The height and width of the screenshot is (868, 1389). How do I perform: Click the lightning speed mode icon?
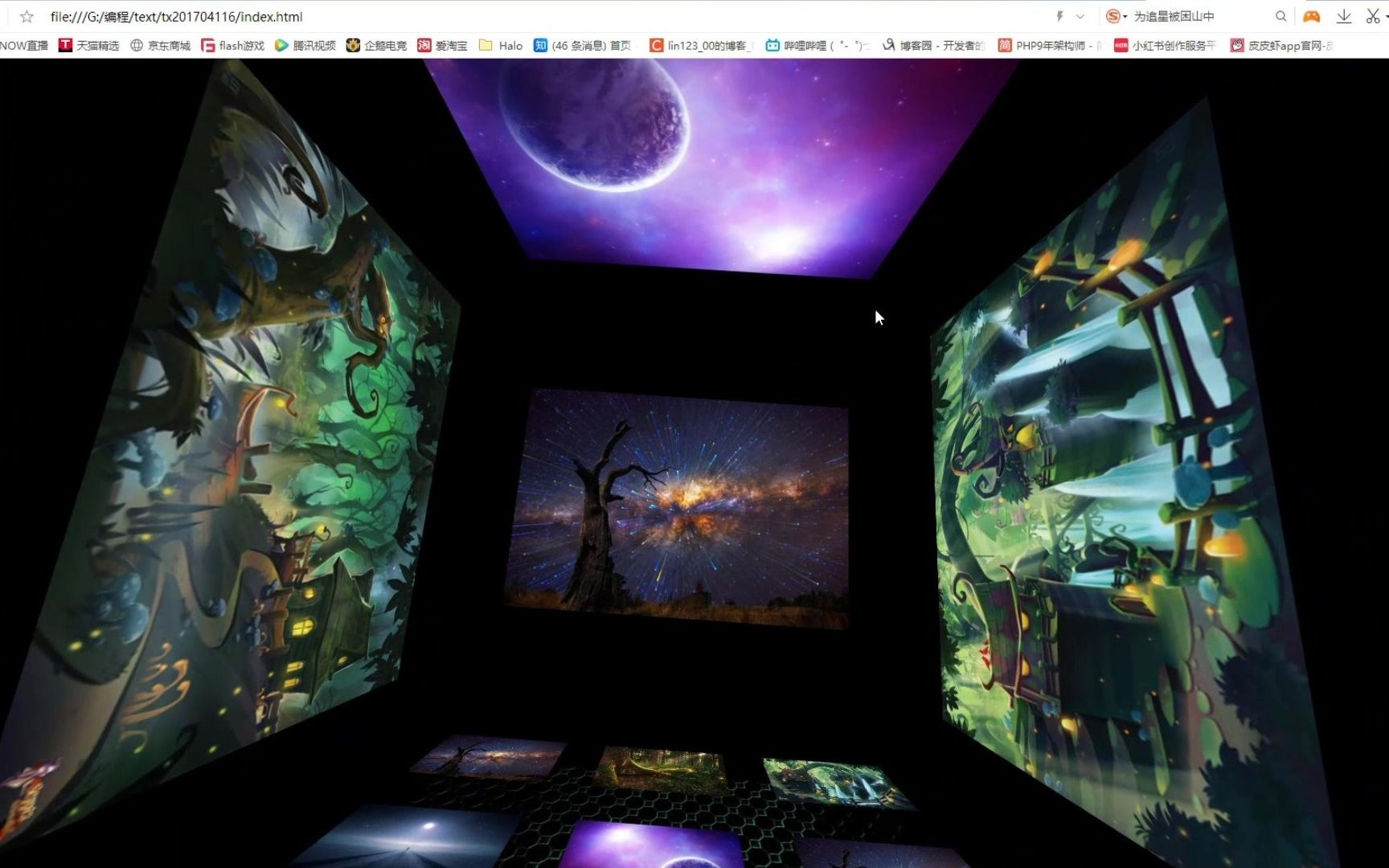point(1059,16)
